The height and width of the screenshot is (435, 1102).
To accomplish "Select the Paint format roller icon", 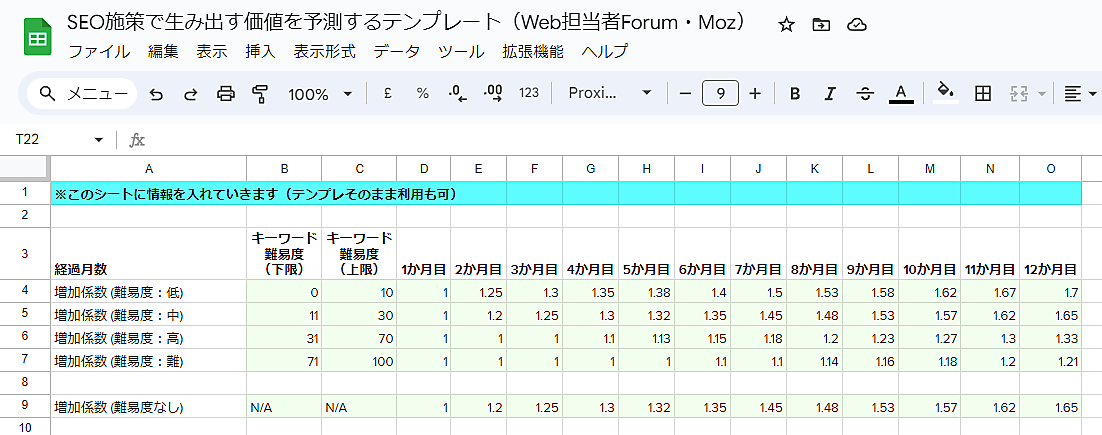I will pos(260,94).
